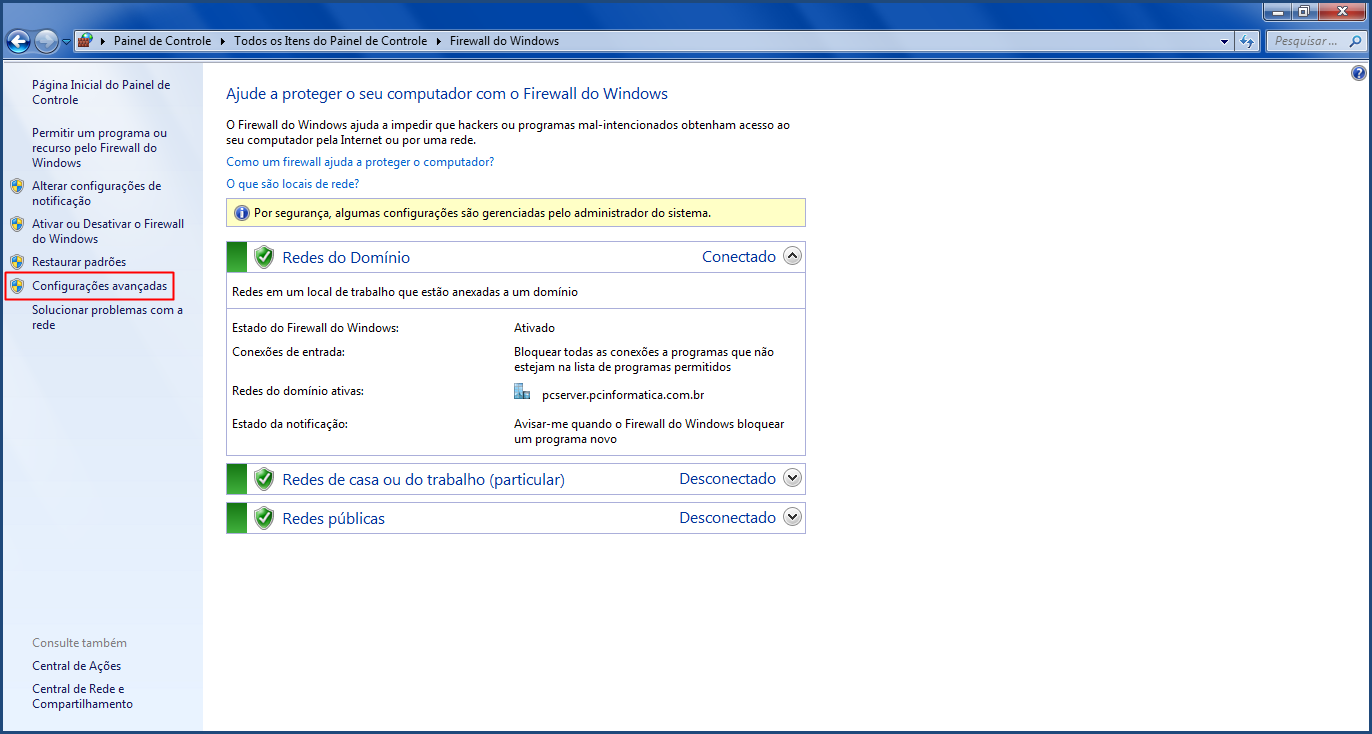Expand Redes de casa ou do trabalho section

click(x=793, y=478)
